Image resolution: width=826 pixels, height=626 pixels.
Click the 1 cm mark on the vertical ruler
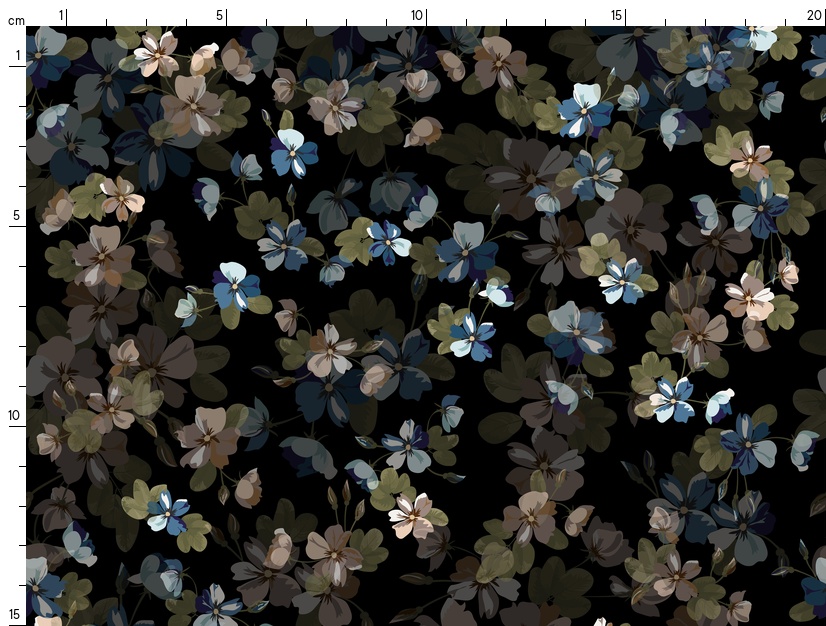click(x=17, y=56)
